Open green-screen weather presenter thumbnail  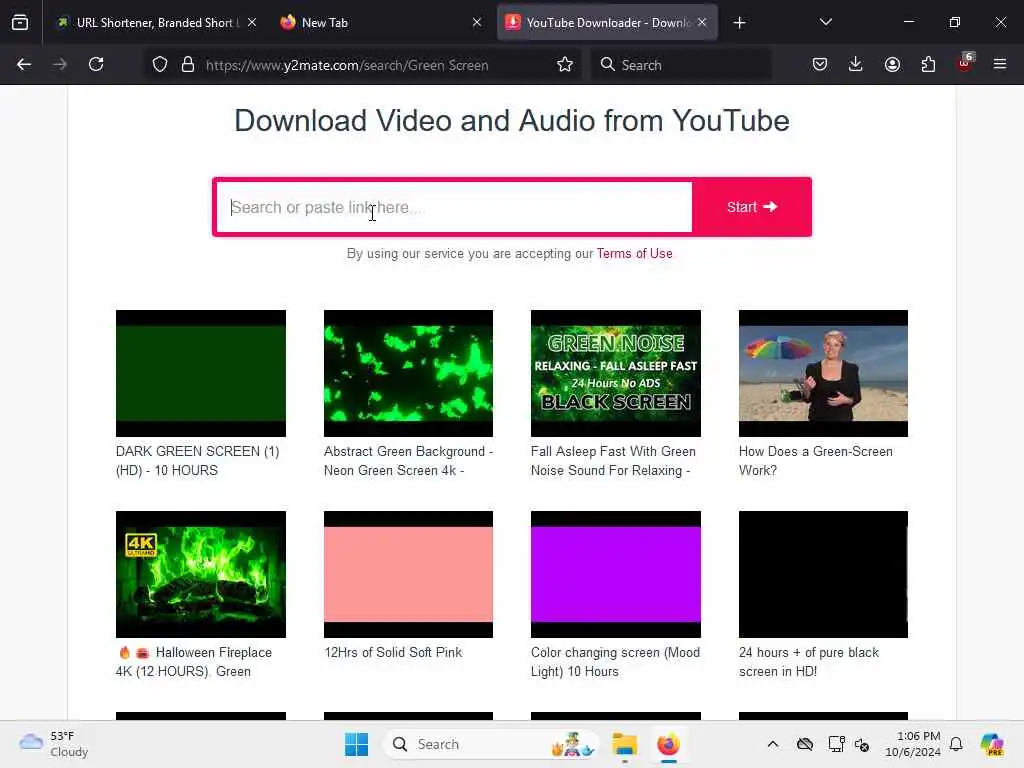point(823,373)
